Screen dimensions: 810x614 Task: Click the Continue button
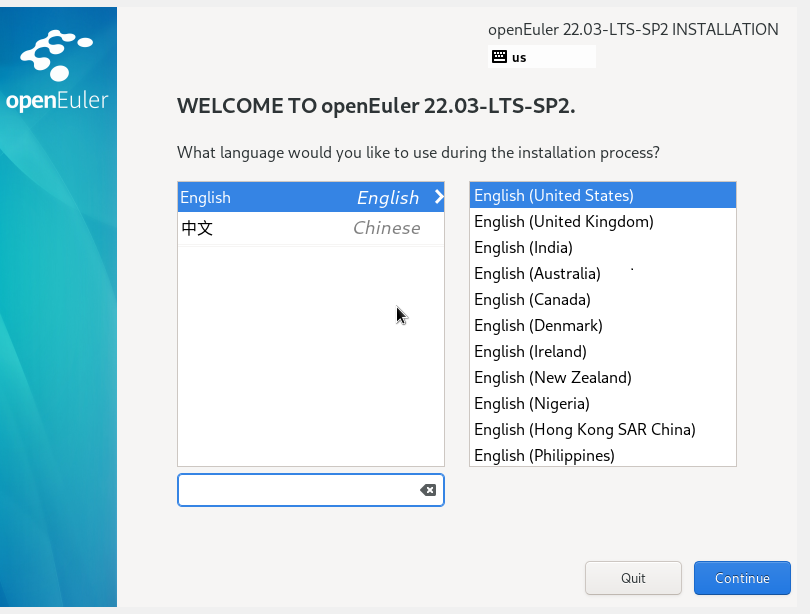[x=742, y=578]
